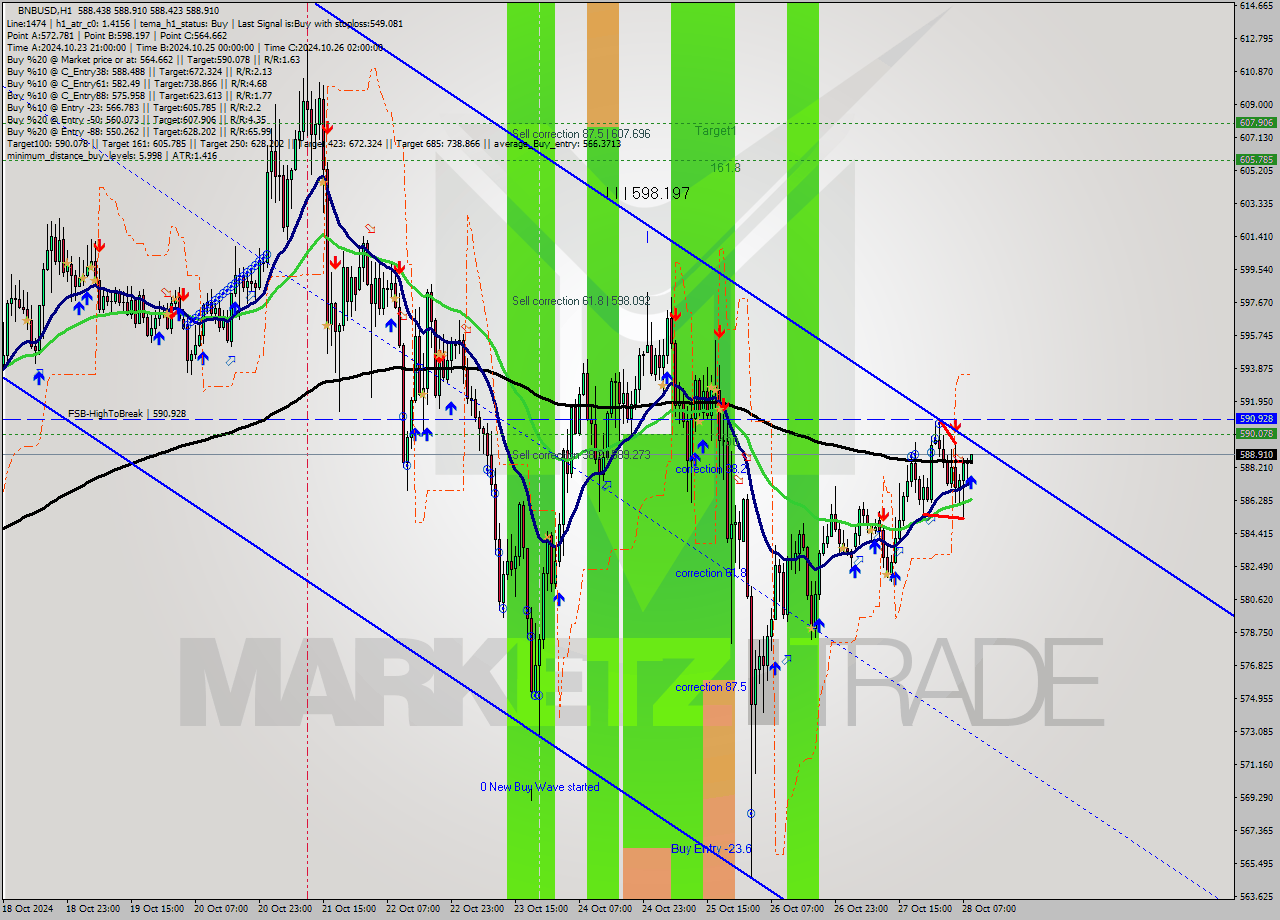
Task: Click '23 Oct 15:00' on time axis
Action: (x=540, y=909)
